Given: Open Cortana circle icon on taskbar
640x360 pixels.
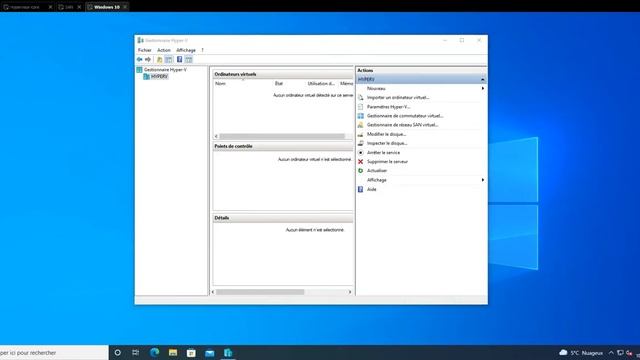Looking at the screenshot, I should [118, 353].
